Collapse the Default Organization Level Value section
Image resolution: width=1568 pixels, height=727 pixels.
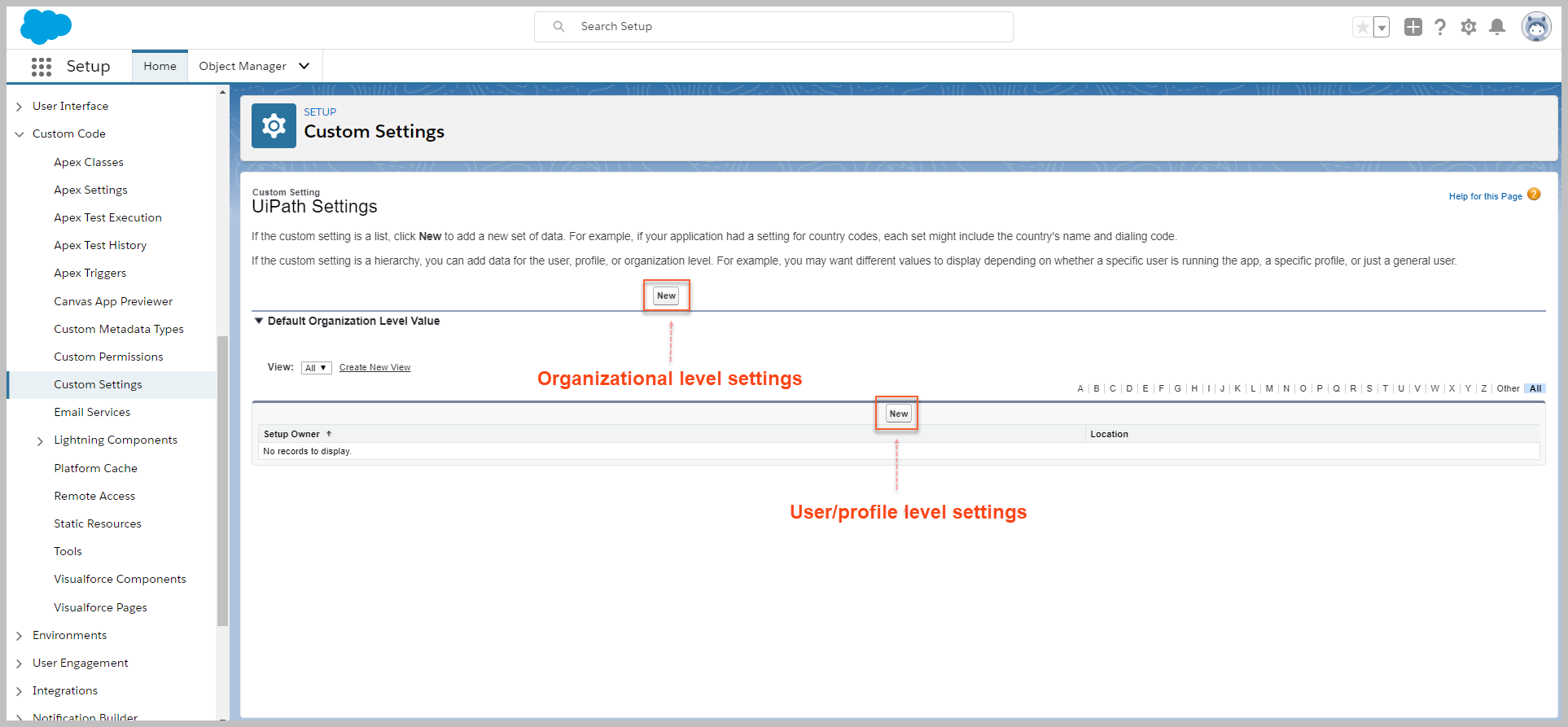coord(259,321)
